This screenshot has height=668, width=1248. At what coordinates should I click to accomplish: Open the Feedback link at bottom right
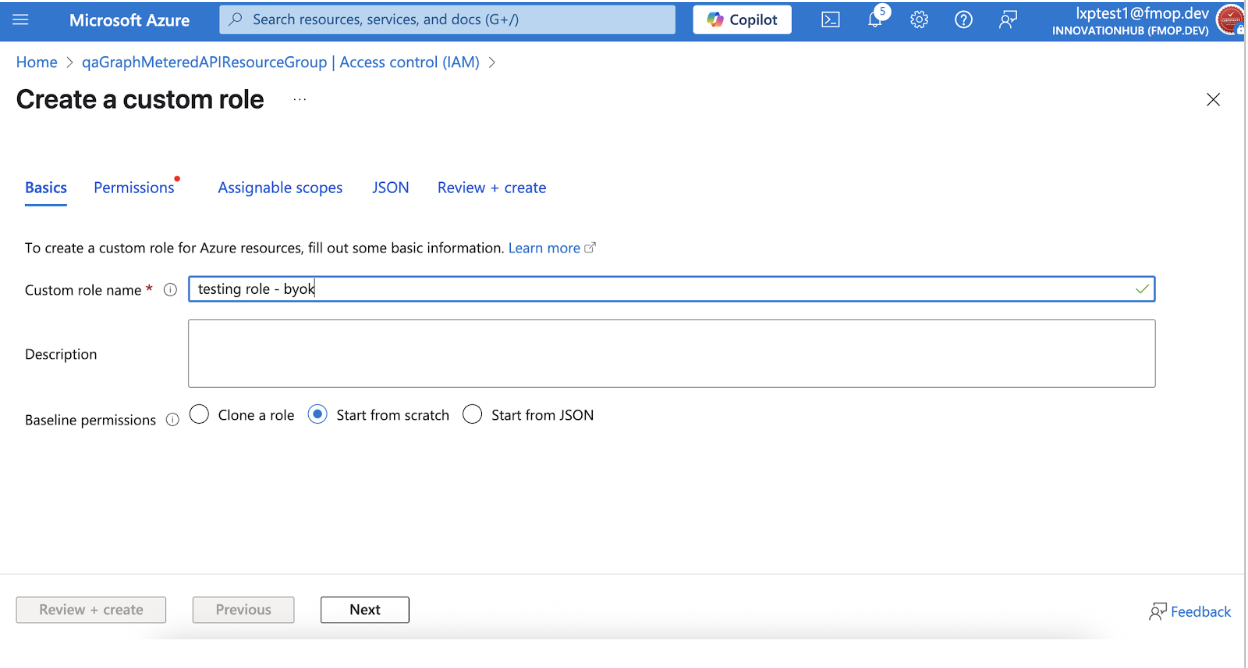1190,612
